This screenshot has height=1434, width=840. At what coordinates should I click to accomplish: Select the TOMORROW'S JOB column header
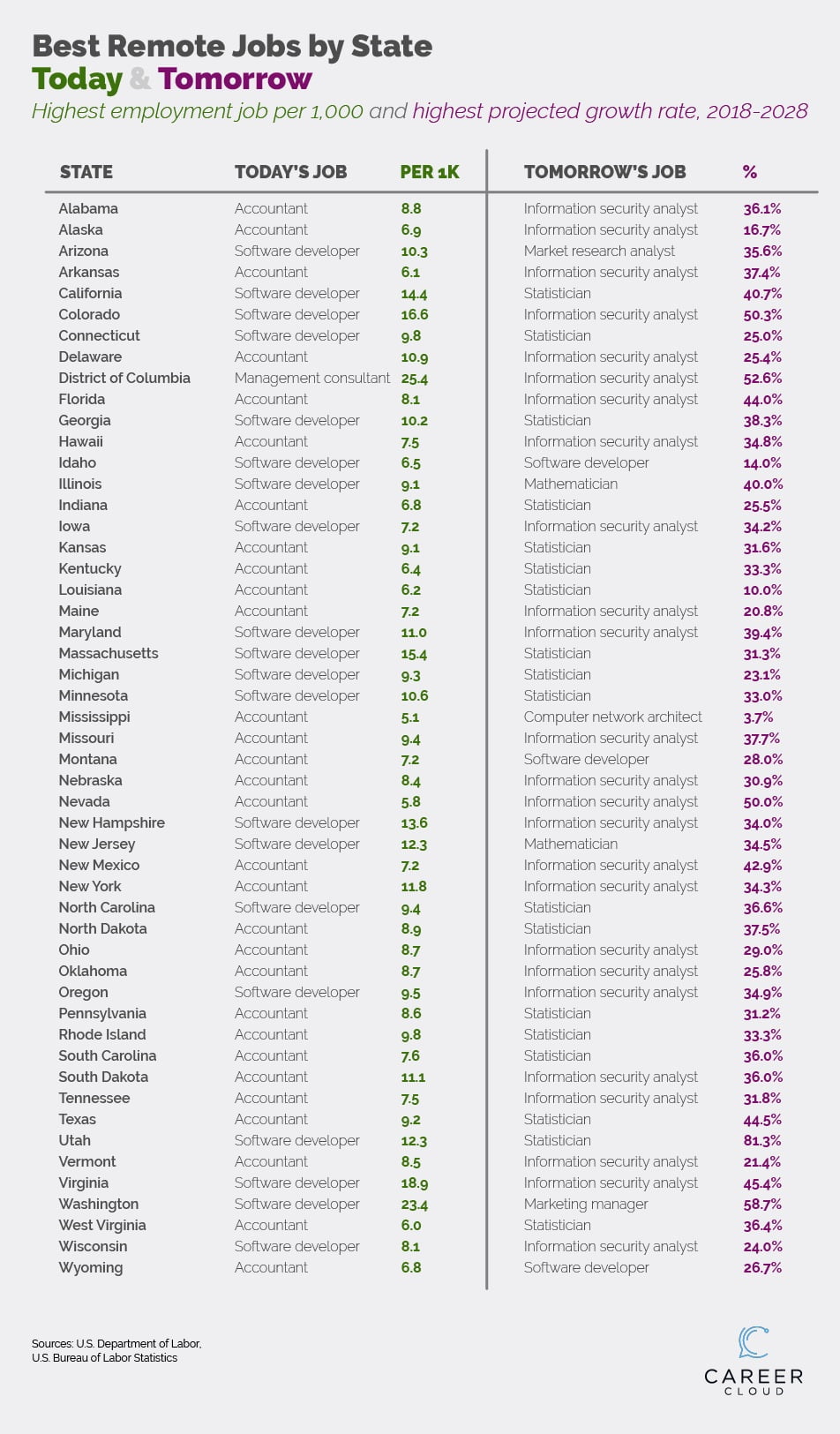click(x=604, y=172)
